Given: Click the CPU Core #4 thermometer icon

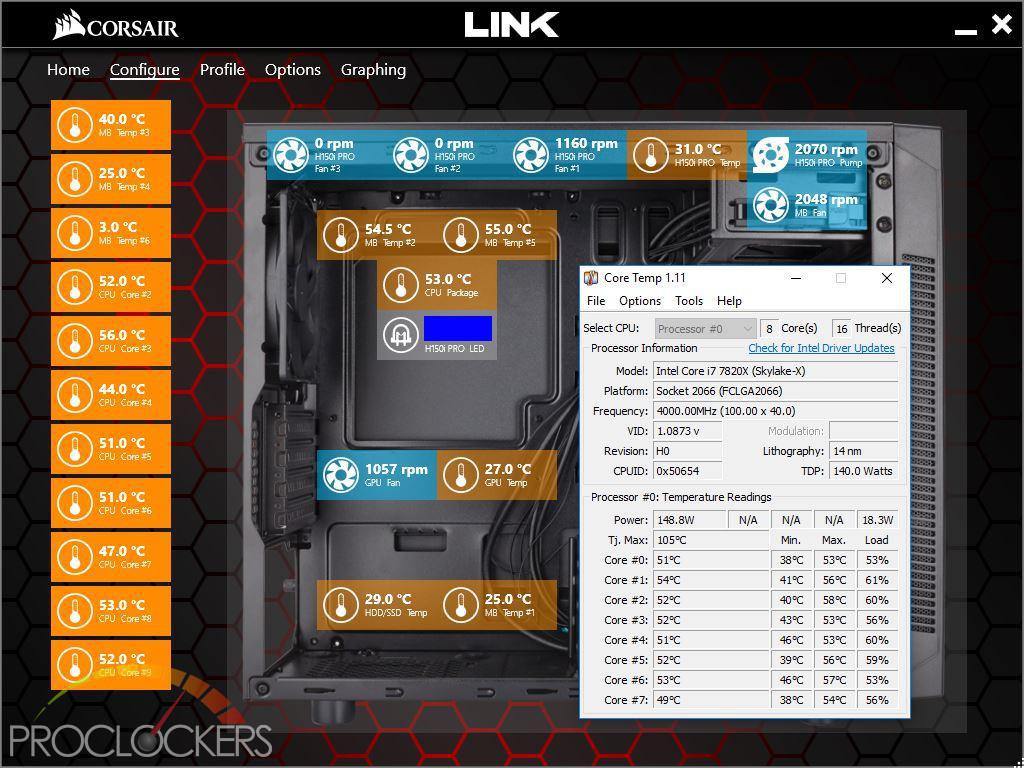Looking at the screenshot, I should click(x=74, y=395).
